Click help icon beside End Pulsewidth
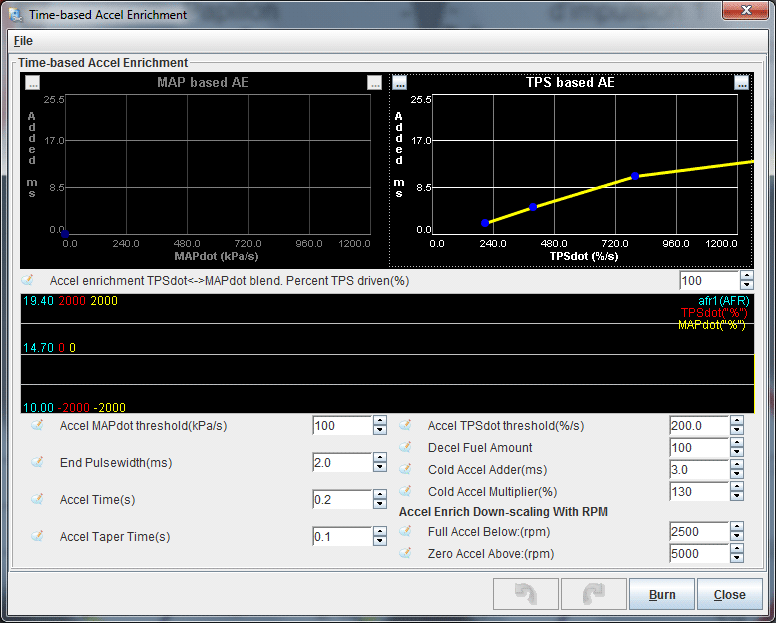The height and width of the screenshot is (623, 776). pyautogui.click(x=38, y=463)
